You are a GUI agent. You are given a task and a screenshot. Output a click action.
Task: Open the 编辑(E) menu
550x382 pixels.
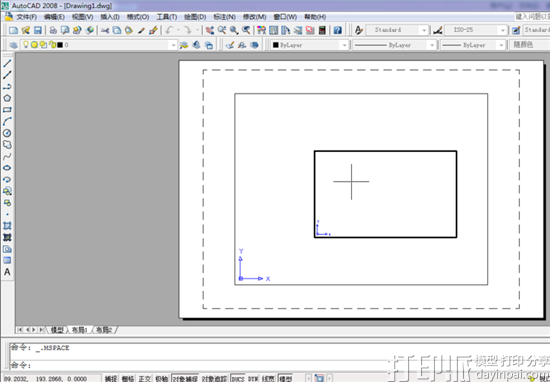click(x=54, y=17)
